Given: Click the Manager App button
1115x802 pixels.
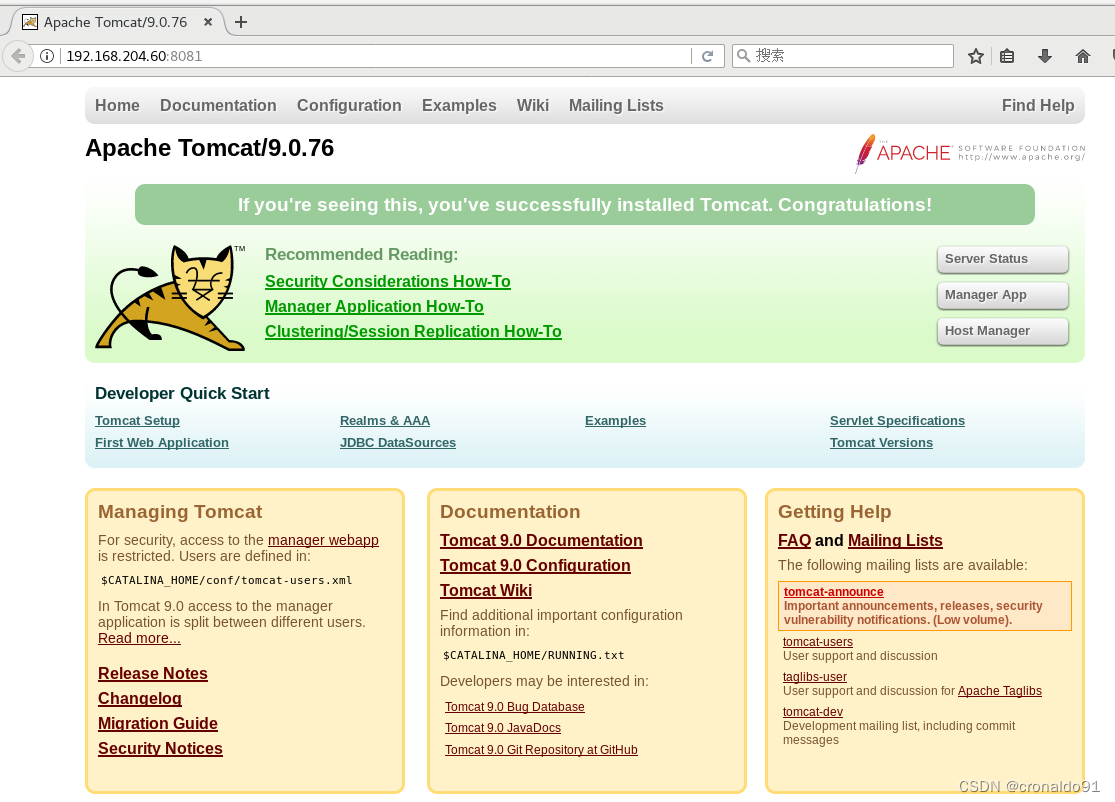Looking at the screenshot, I should (1003, 294).
